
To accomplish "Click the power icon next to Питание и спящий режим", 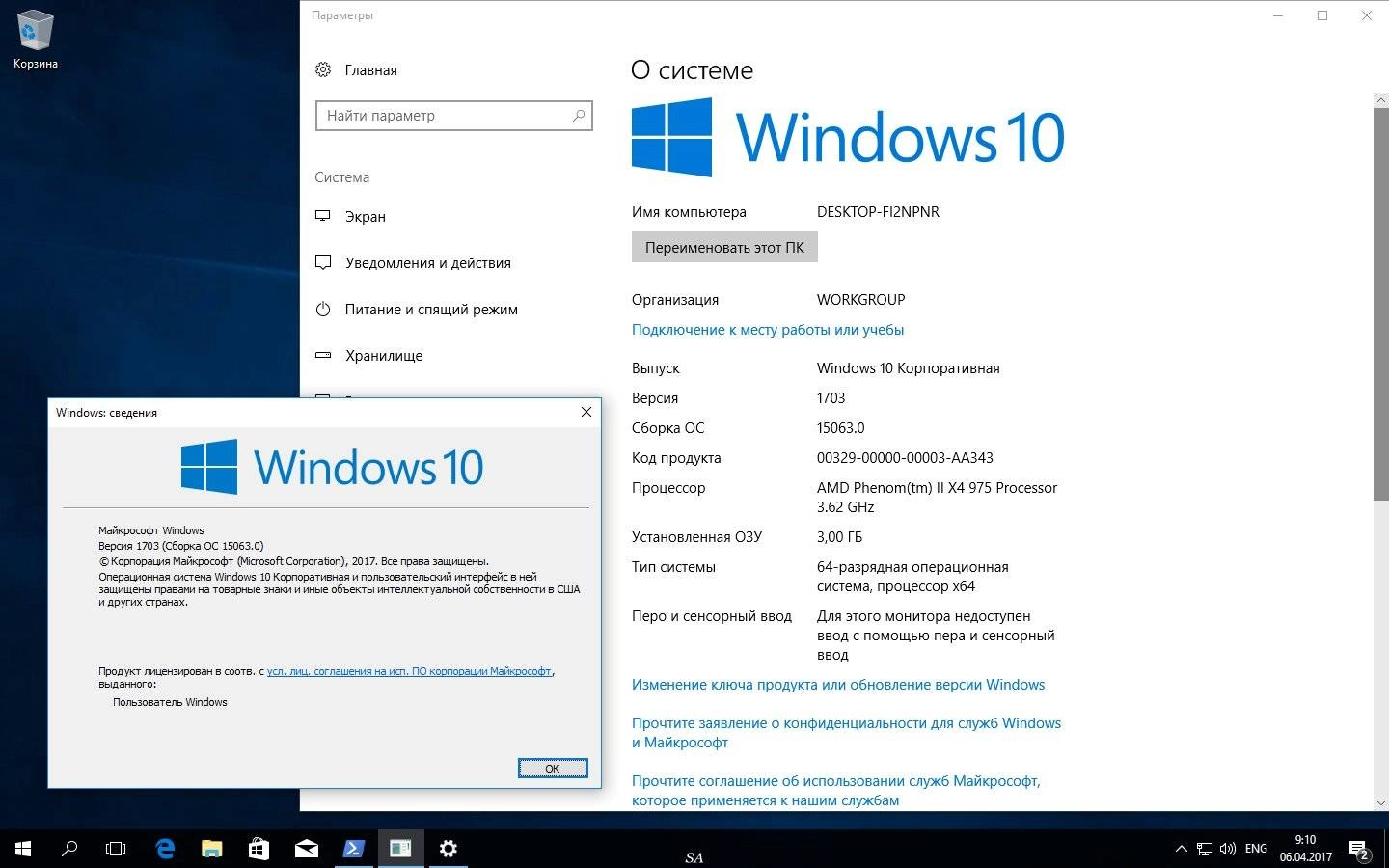I will [323, 309].
